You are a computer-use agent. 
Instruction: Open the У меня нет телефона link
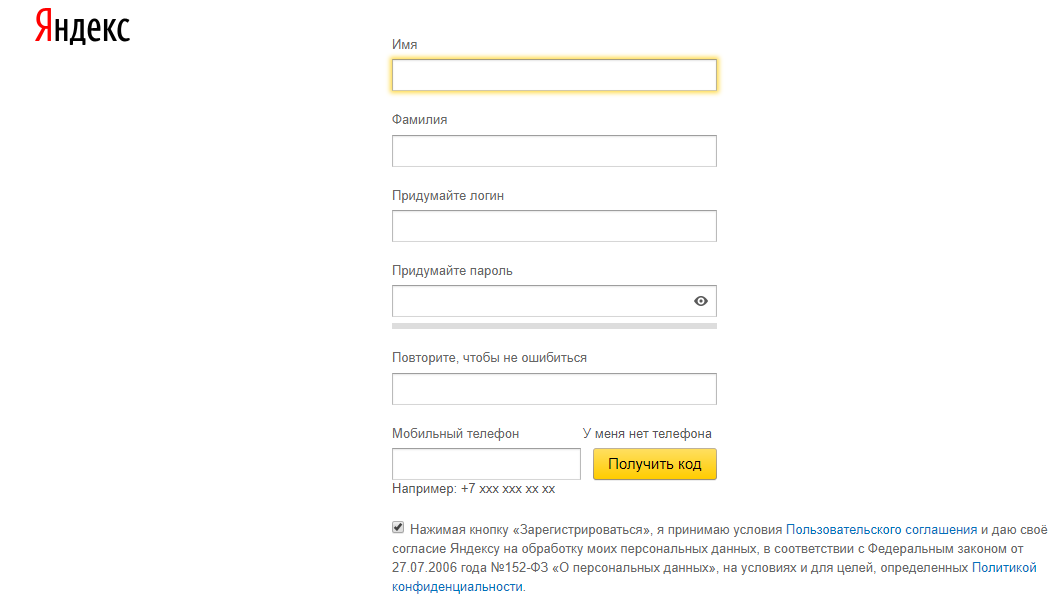click(x=647, y=434)
